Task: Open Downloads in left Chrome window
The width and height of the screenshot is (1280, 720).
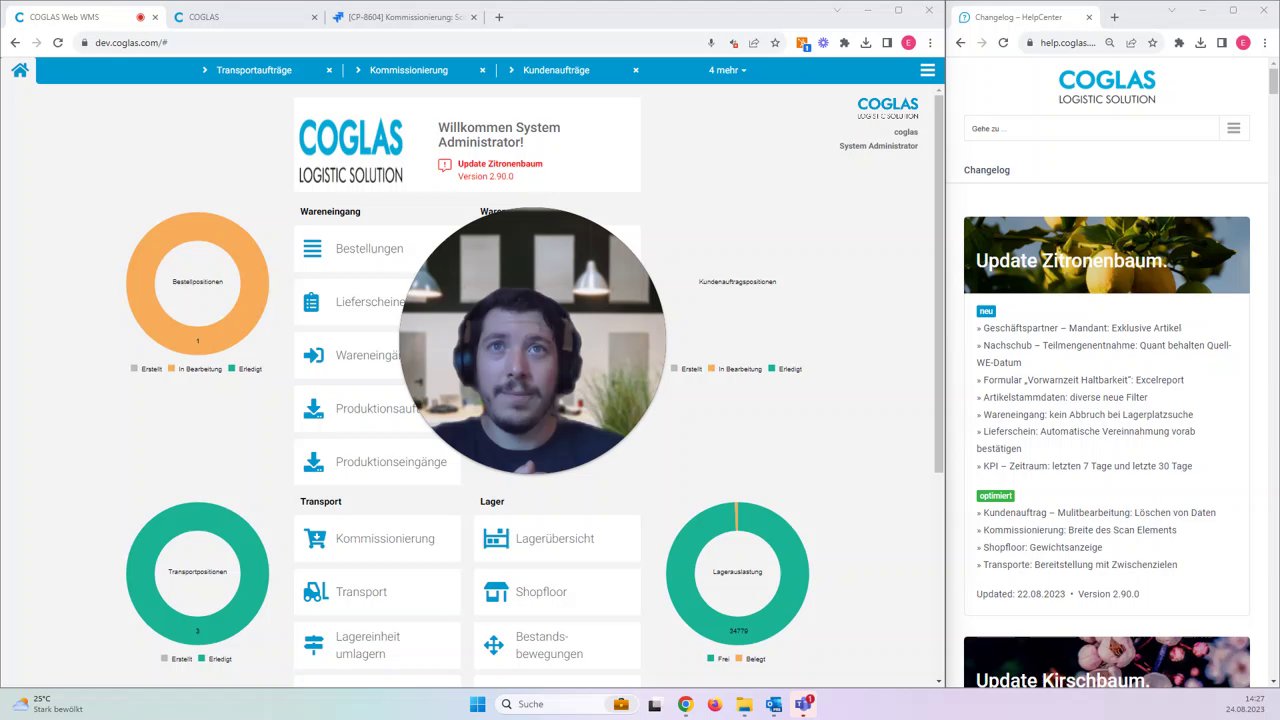Action: pos(866,43)
